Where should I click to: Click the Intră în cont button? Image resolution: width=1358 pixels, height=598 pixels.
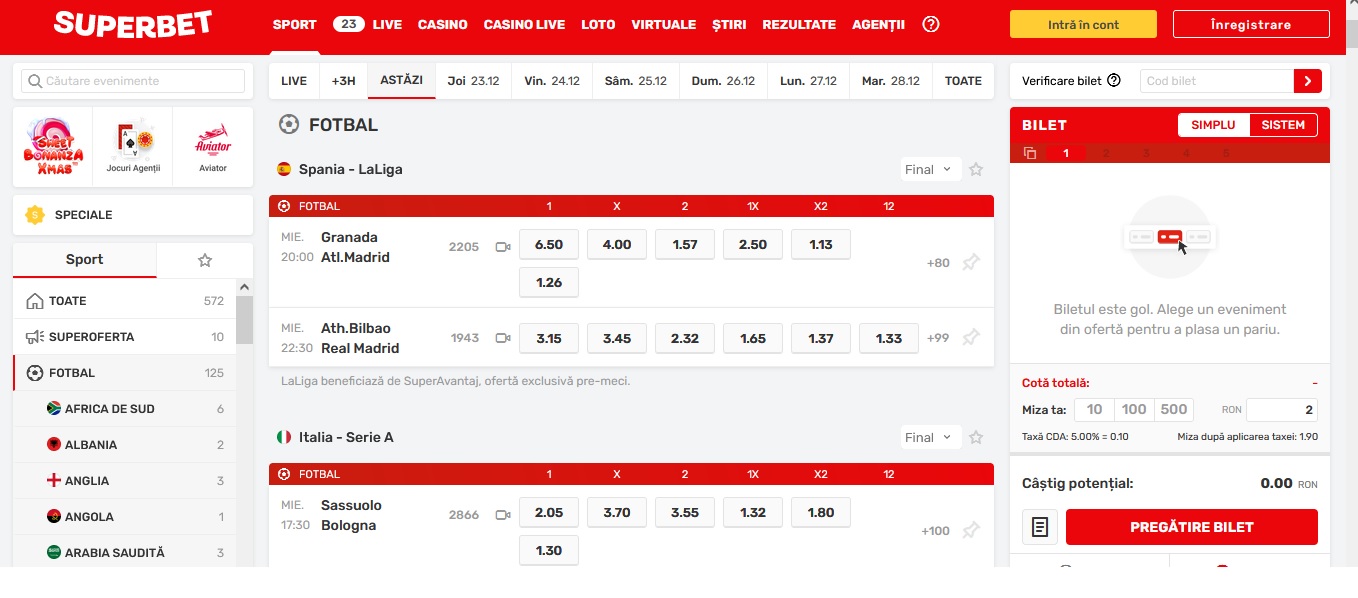pyautogui.click(x=1083, y=25)
